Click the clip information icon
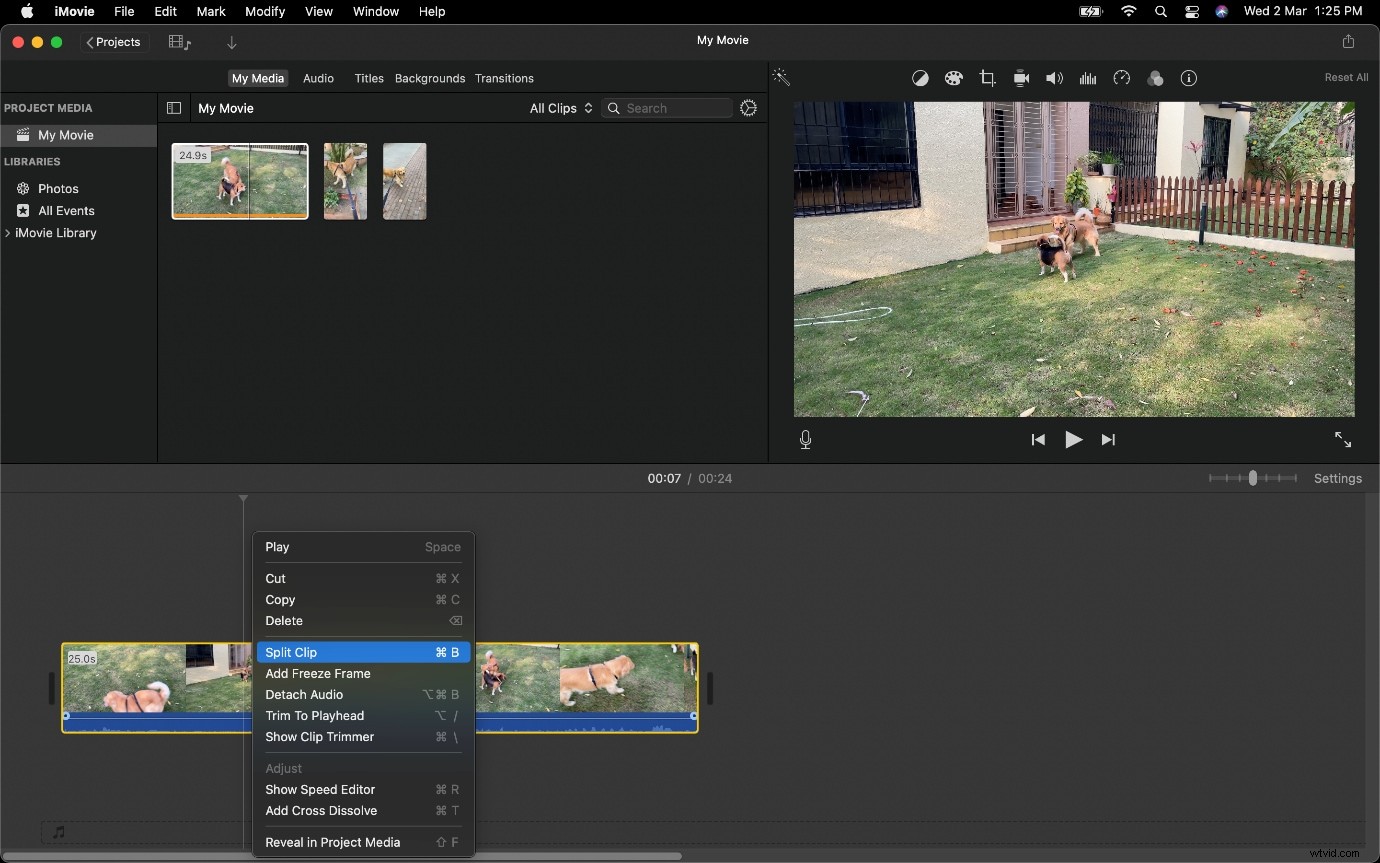This screenshot has height=863, width=1380. 1188,78
